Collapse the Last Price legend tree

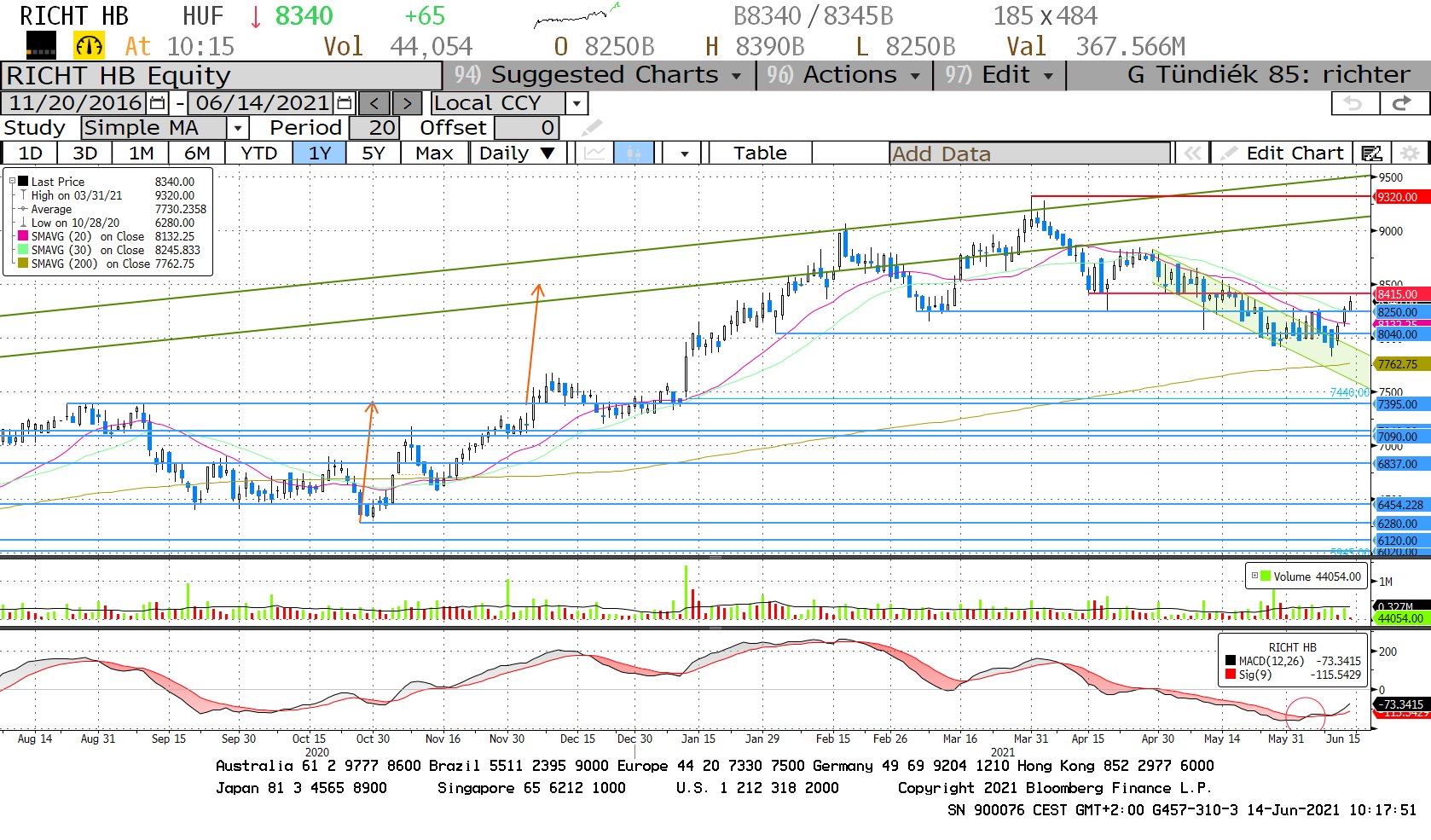click(12, 182)
